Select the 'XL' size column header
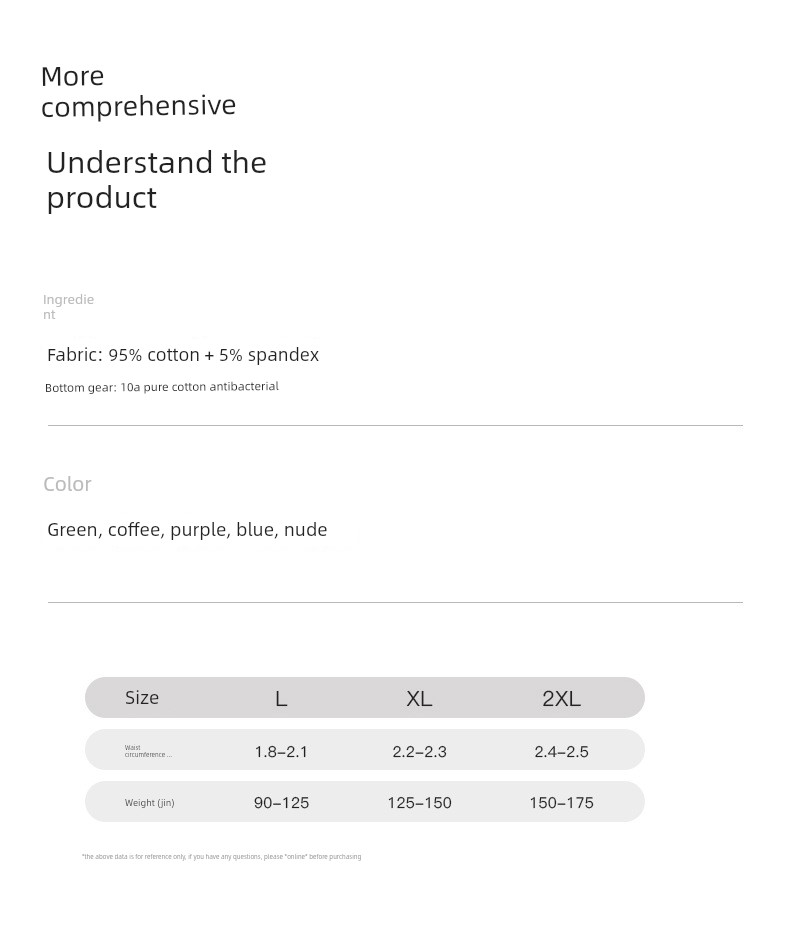Screen dimensions: 790x932 419,698
